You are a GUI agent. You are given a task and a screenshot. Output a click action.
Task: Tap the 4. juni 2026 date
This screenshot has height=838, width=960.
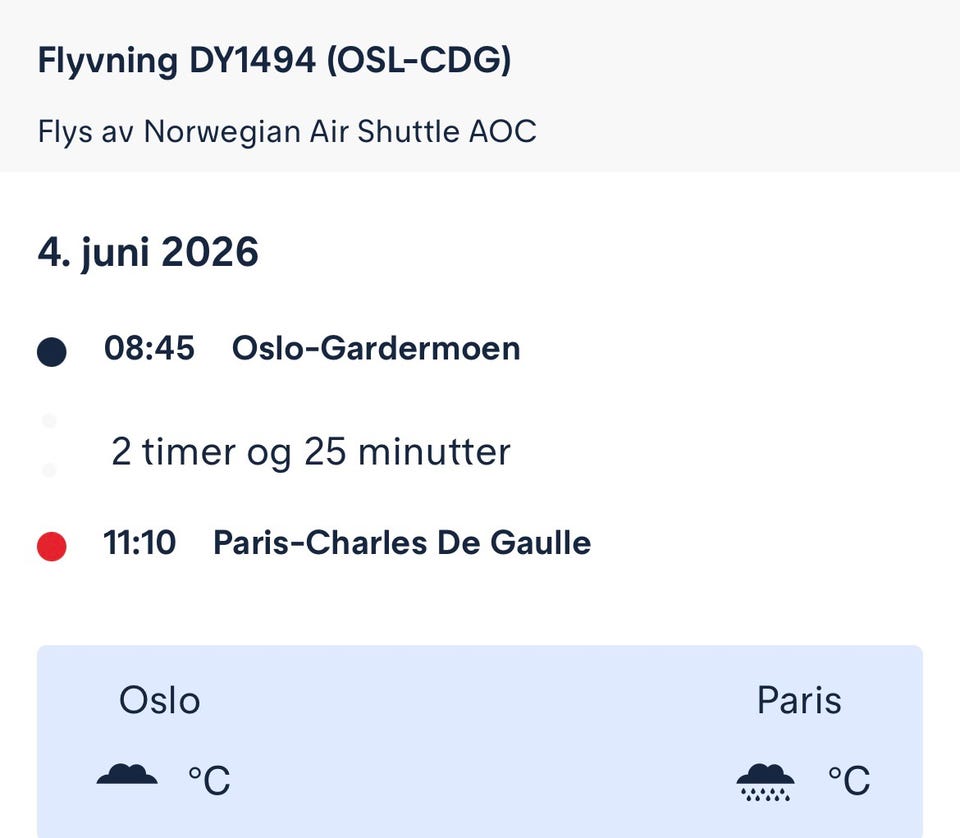148,252
